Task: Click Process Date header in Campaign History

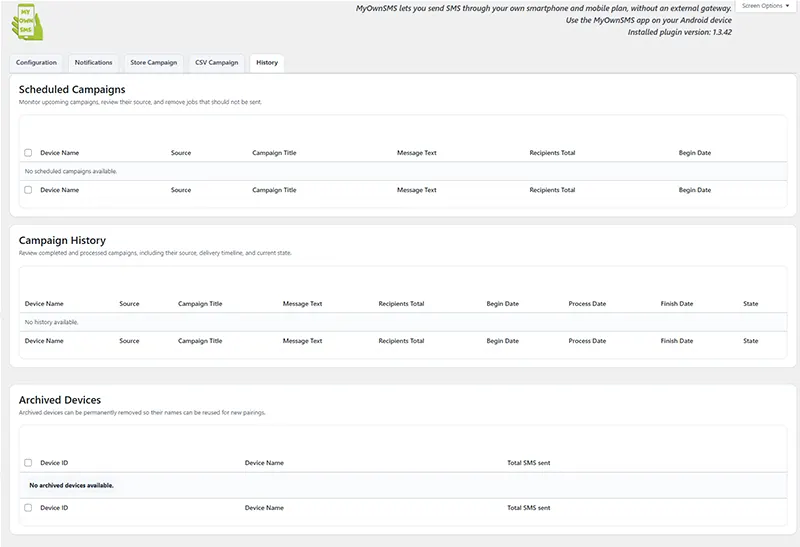Action: click(x=587, y=303)
